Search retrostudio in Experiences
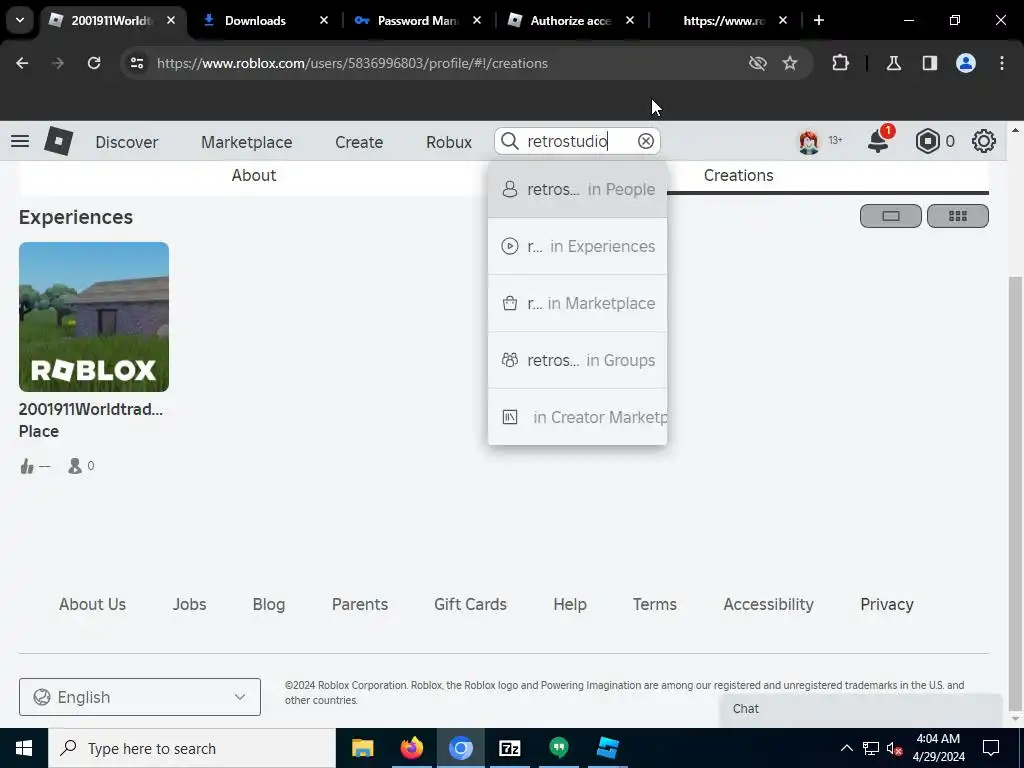1024x768 pixels. pyautogui.click(x=577, y=246)
